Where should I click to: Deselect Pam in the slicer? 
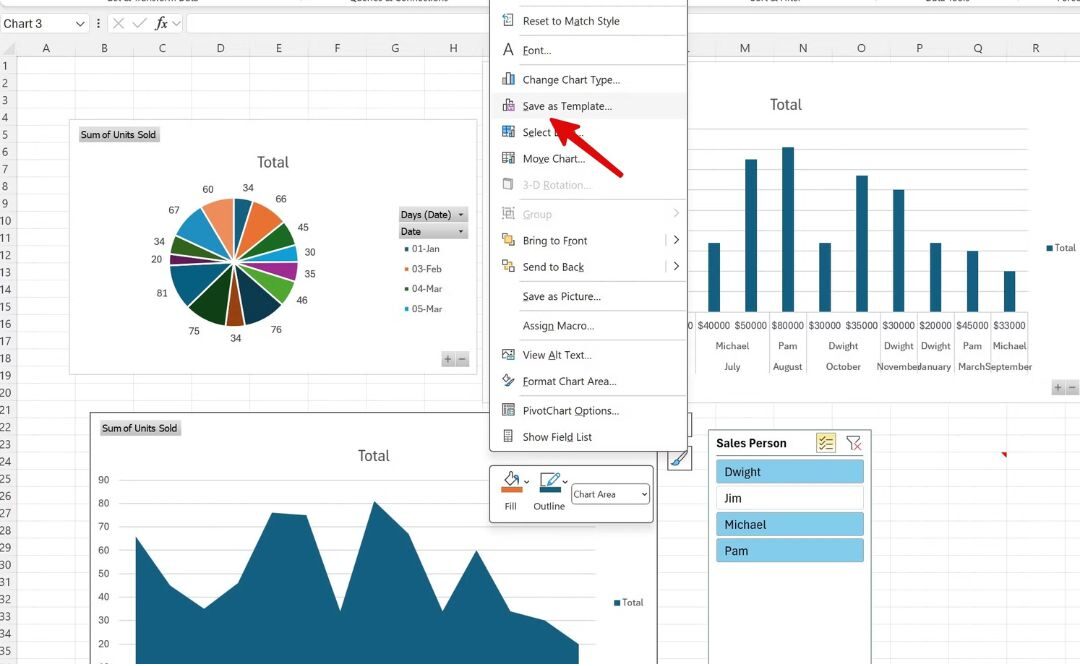click(x=789, y=551)
